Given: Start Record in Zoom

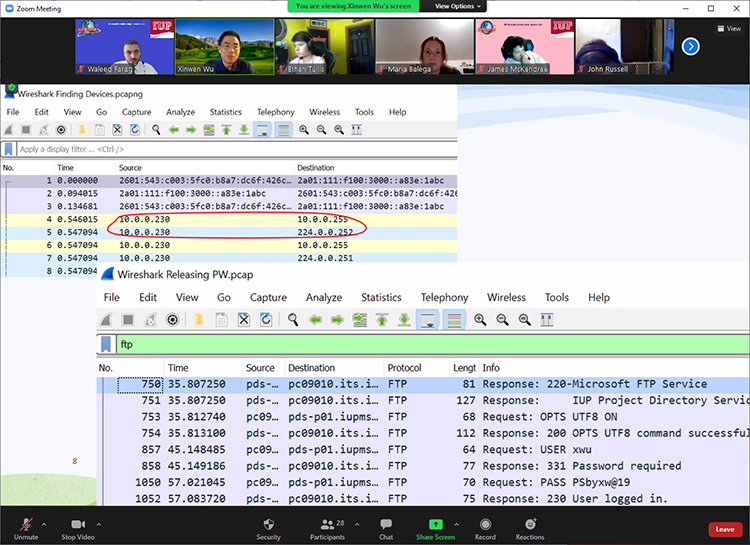Looking at the screenshot, I should [x=485, y=529].
